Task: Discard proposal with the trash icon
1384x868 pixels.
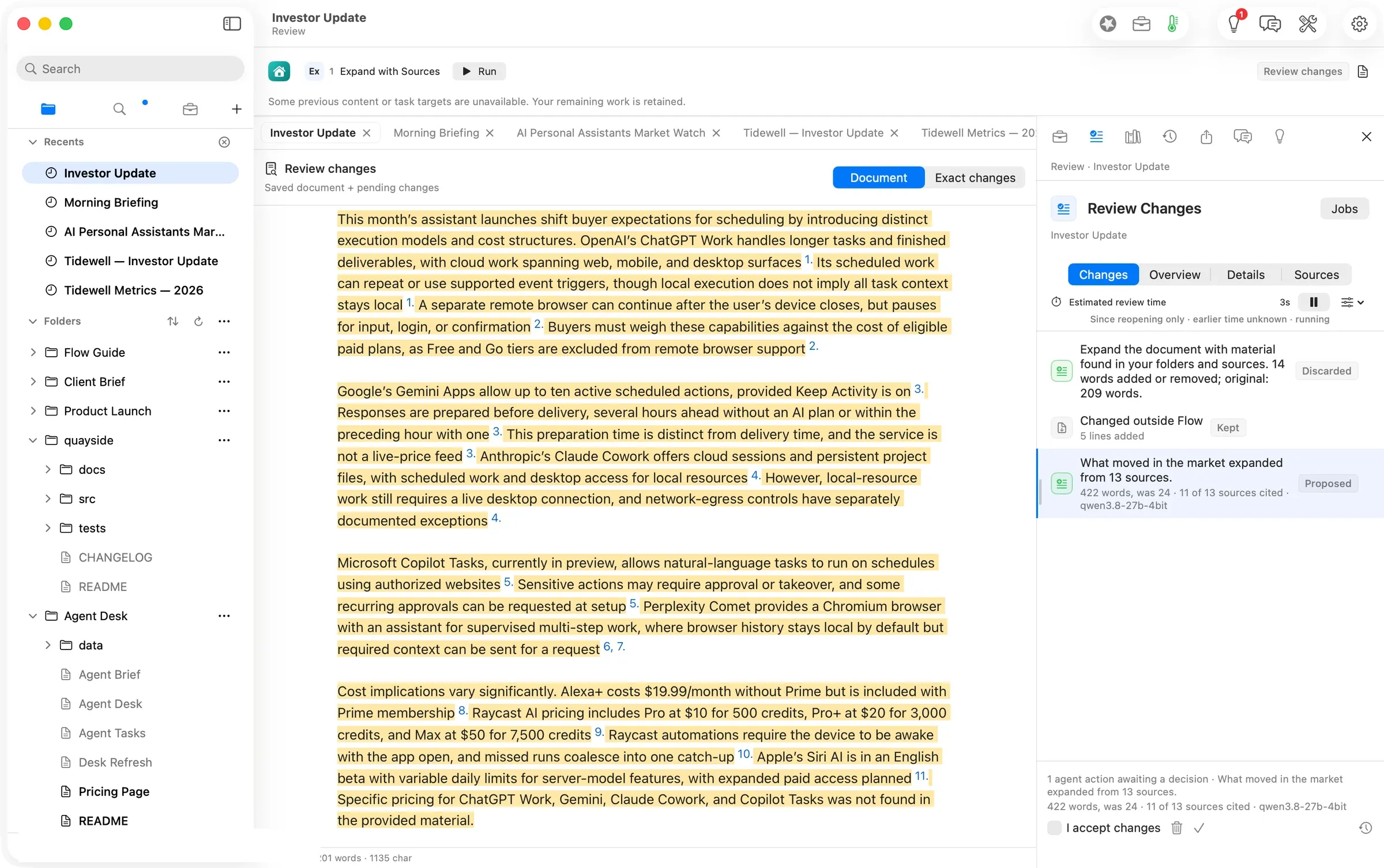Action: coord(1176,828)
